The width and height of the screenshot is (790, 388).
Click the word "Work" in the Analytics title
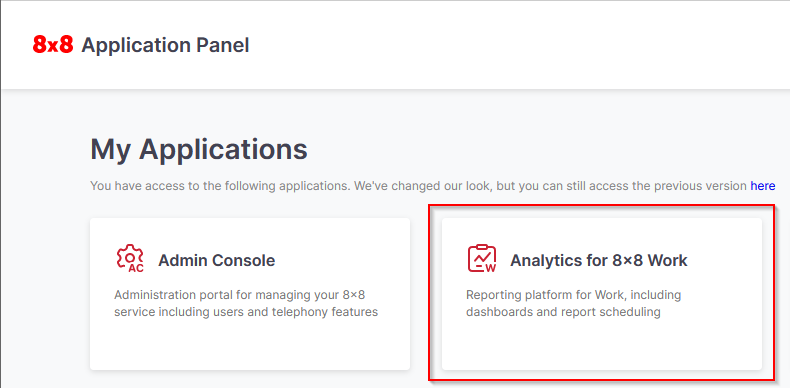[x=667, y=261]
